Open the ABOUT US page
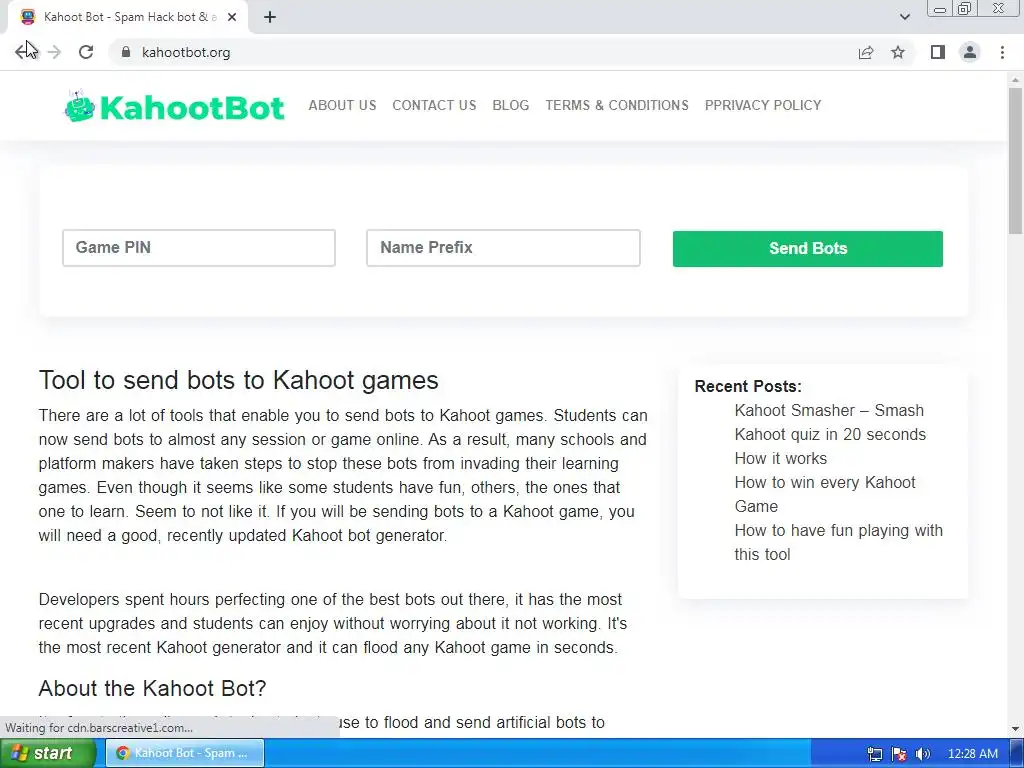 342,105
